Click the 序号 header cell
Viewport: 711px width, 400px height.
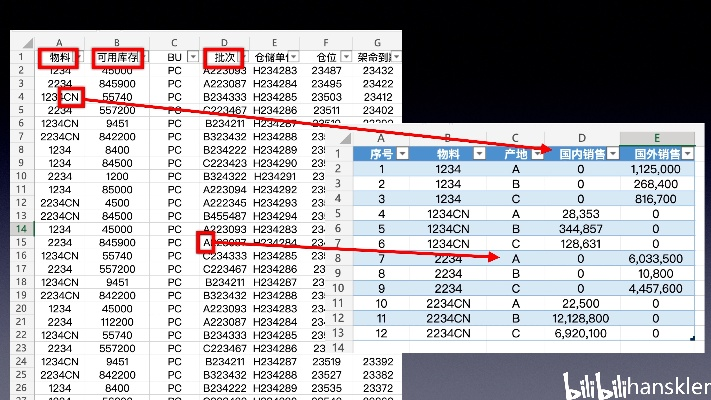point(381,154)
